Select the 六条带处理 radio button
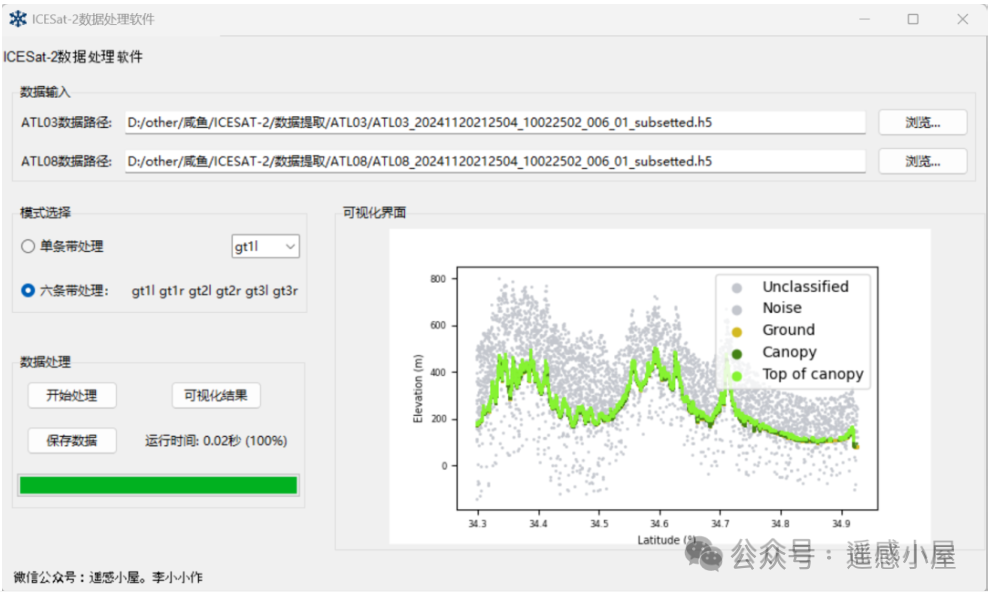The image size is (988, 597). (28, 291)
